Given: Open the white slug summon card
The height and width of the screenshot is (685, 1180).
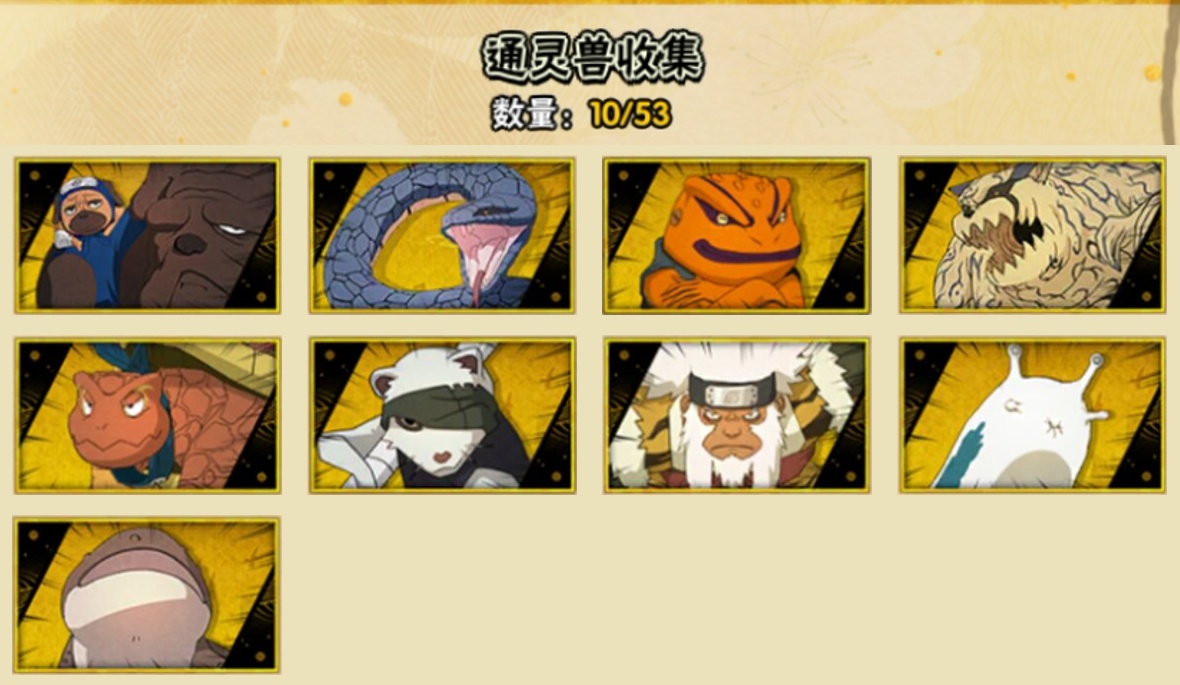Looking at the screenshot, I should 1032,416.
